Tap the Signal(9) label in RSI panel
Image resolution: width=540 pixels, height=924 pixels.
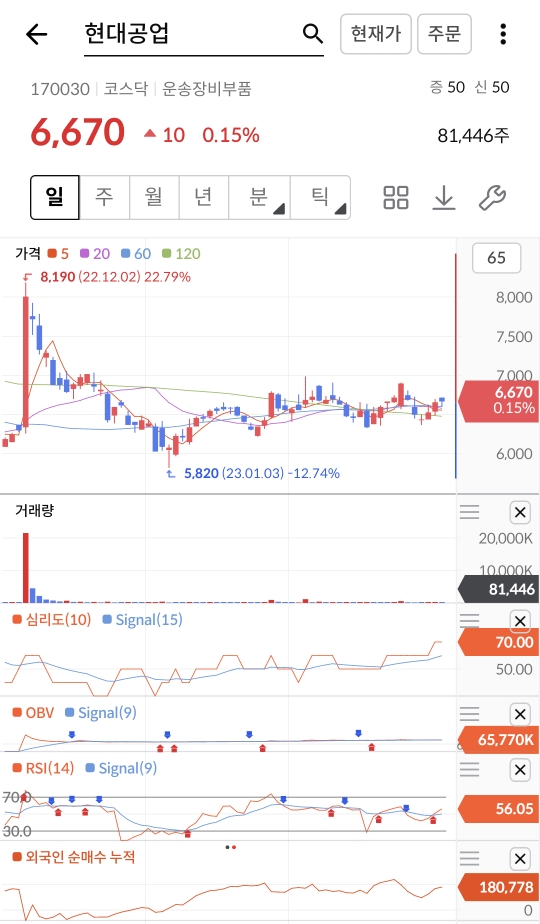click(x=121, y=768)
